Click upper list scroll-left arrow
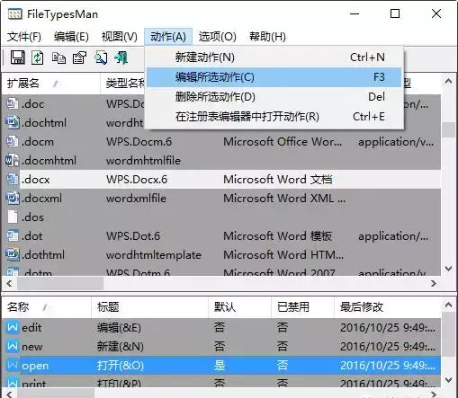Viewport: 458px width, 398px height. pos(9,283)
